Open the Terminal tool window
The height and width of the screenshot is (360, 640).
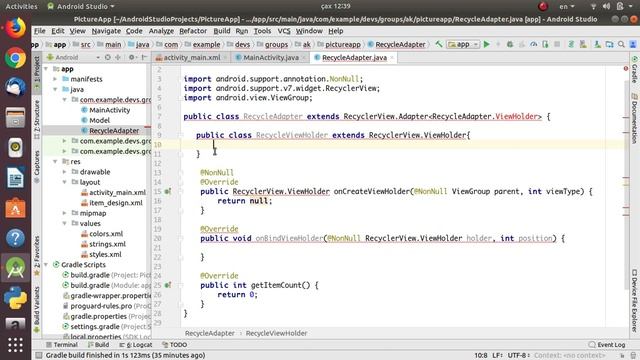click(62, 345)
